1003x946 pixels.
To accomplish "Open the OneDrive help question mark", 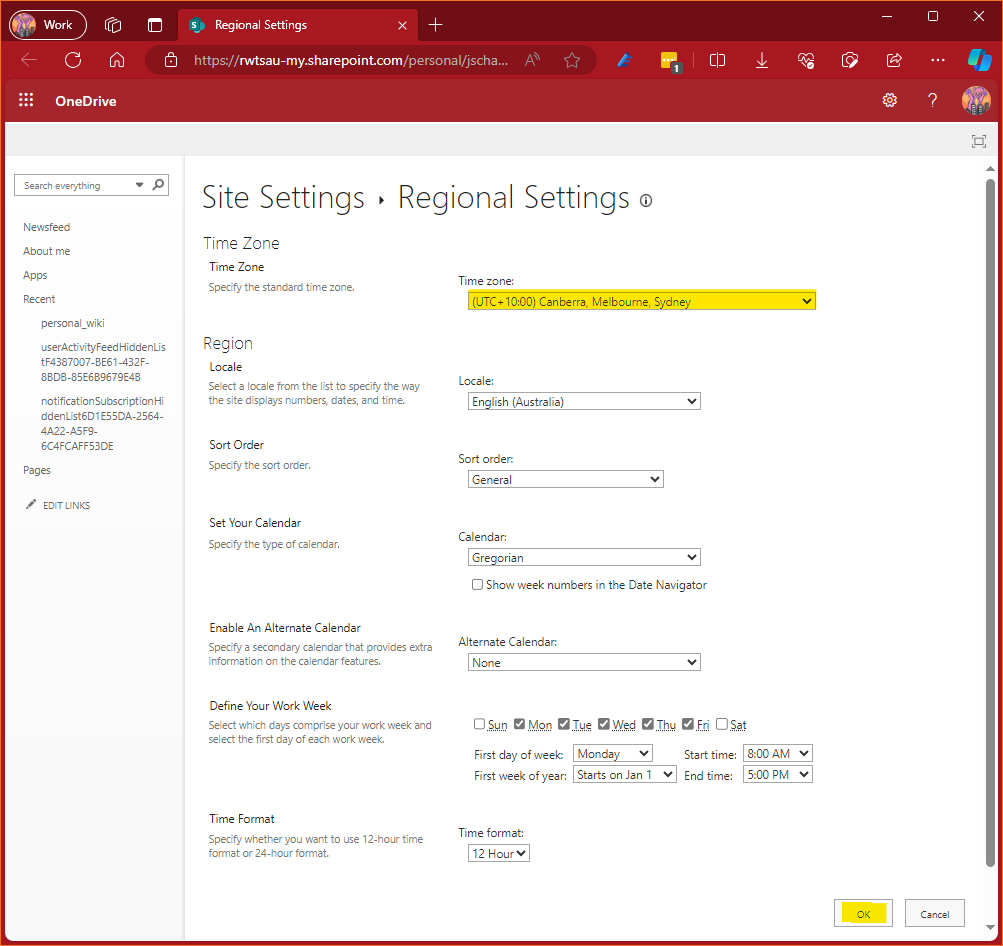I will 933,100.
